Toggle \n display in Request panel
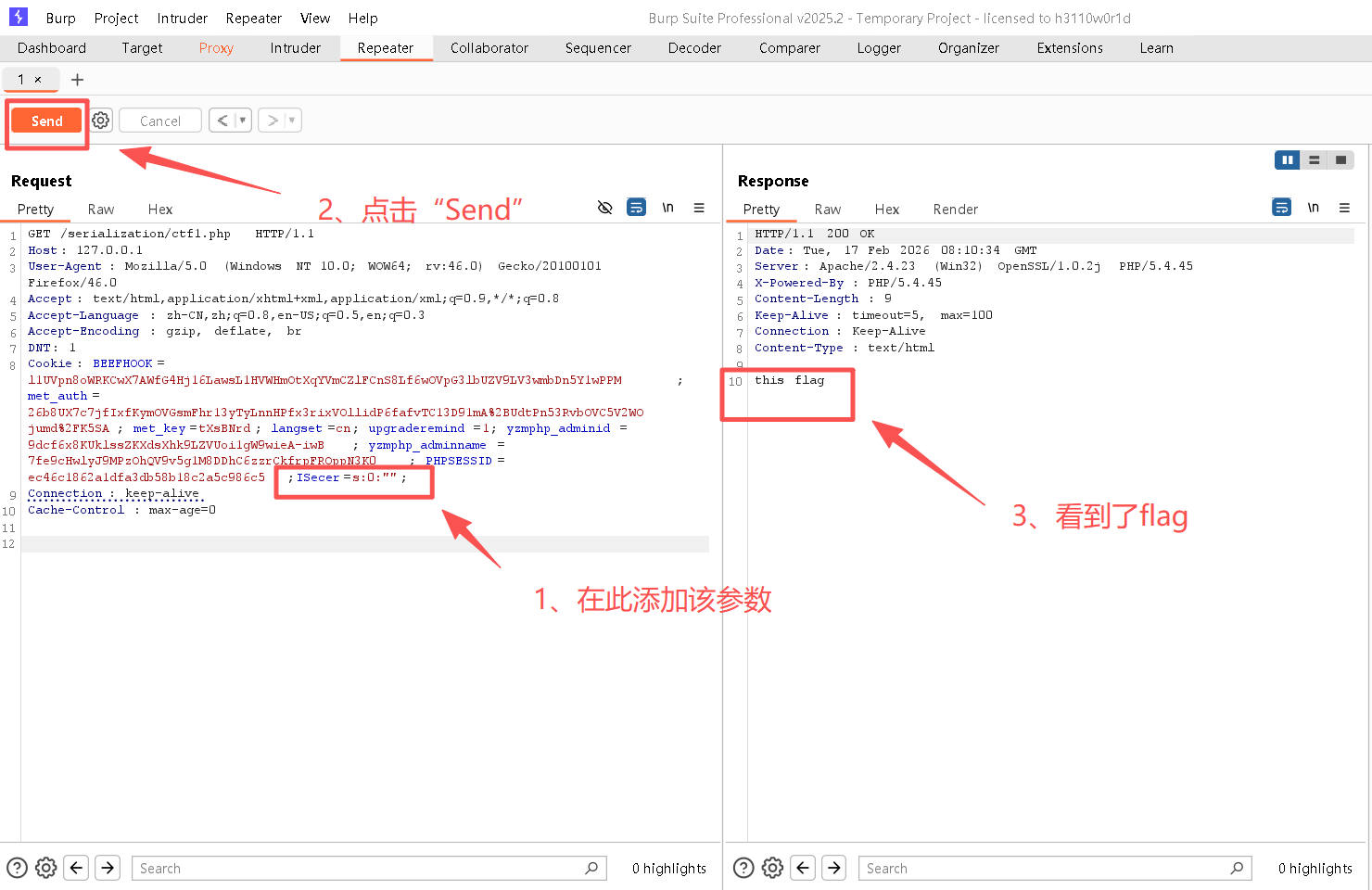The image size is (1372, 890). coord(667,208)
